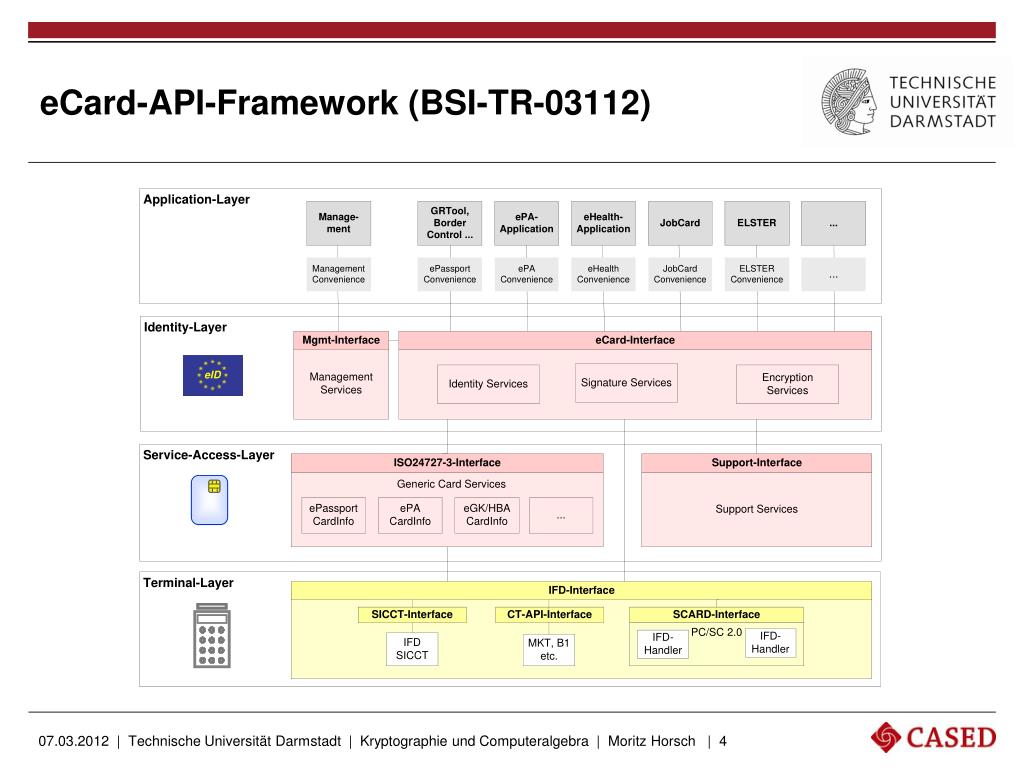Click the slide number 4
The image size is (1024, 768).
point(723,742)
